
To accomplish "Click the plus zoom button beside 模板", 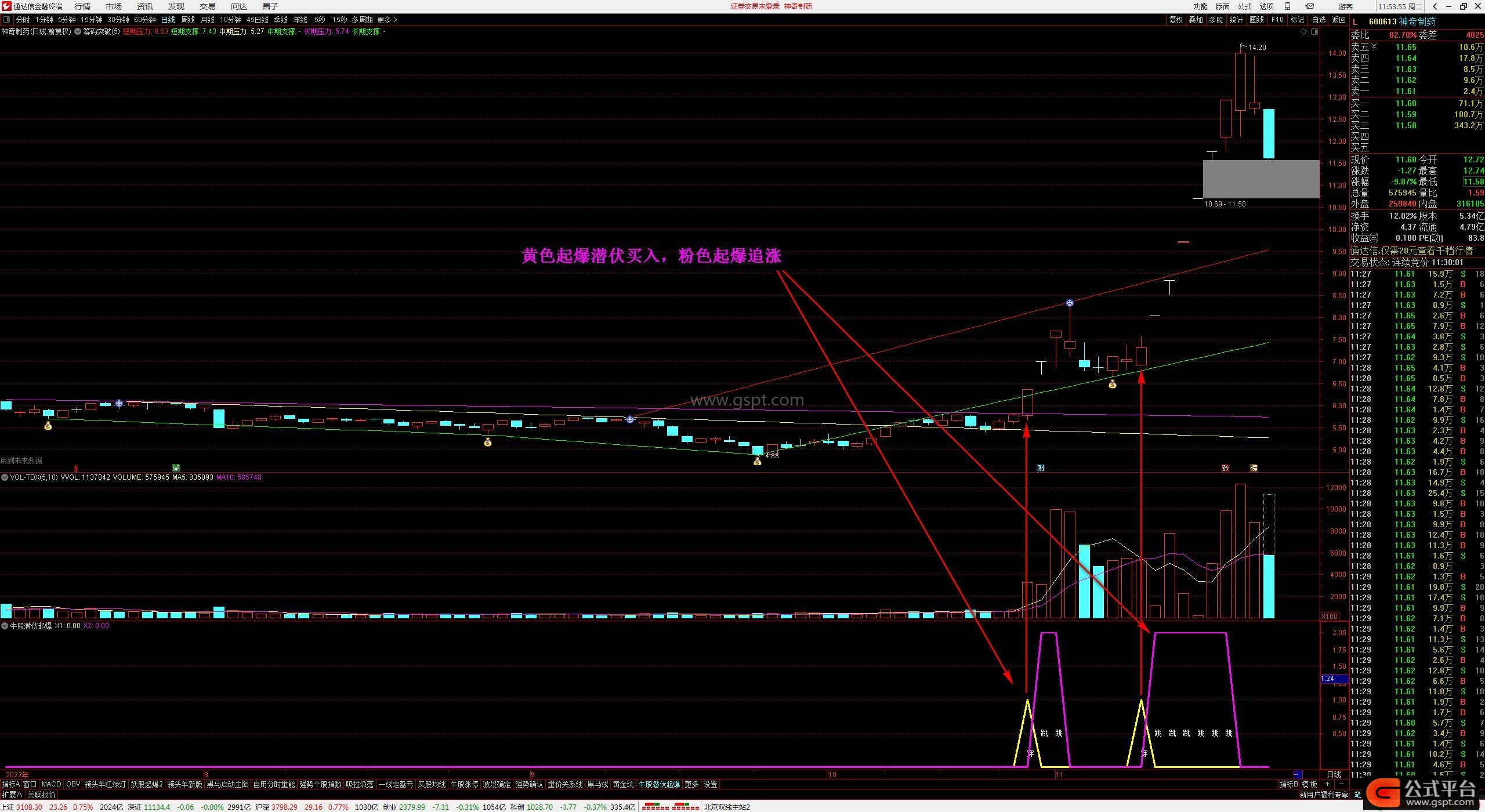I will click(1328, 784).
